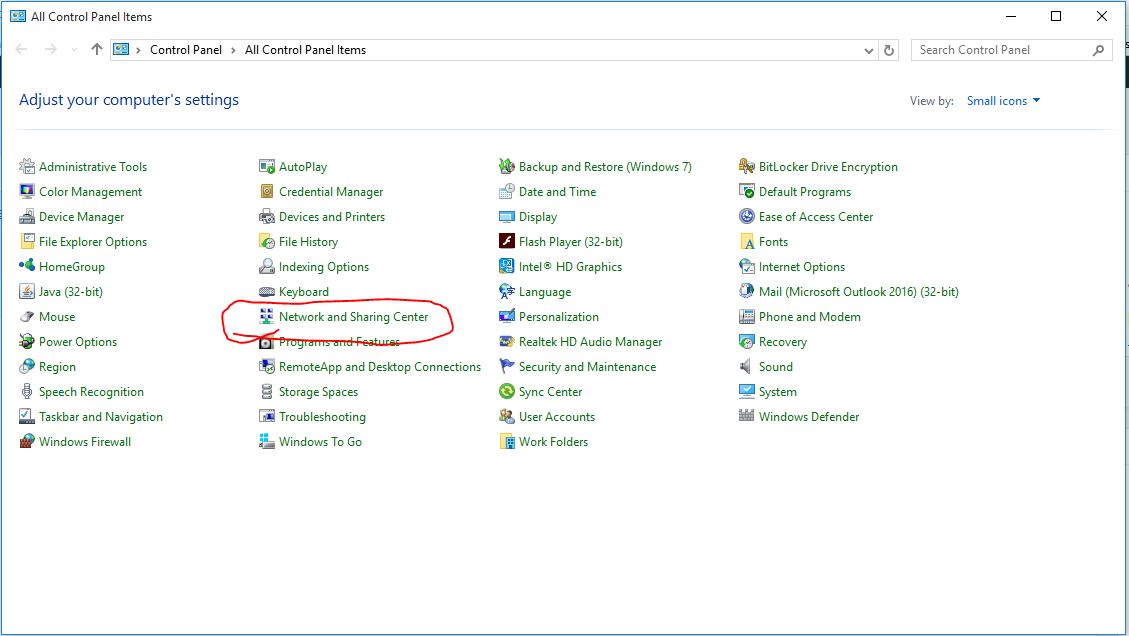This screenshot has width=1129, height=636.
Task: Open the Phone and Modem link
Action: pos(809,317)
